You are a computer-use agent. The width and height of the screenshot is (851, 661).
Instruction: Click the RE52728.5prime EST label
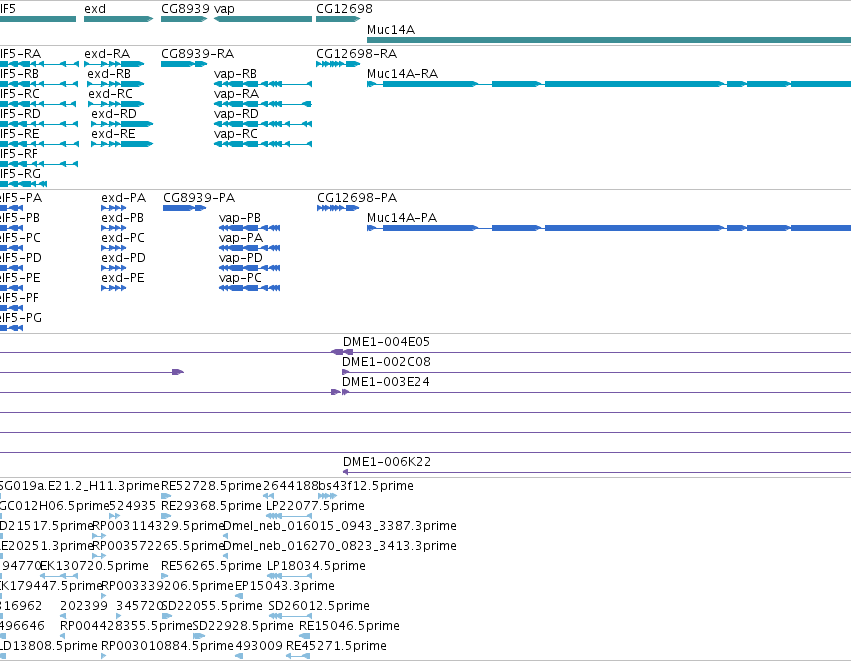(x=212, y=486)
